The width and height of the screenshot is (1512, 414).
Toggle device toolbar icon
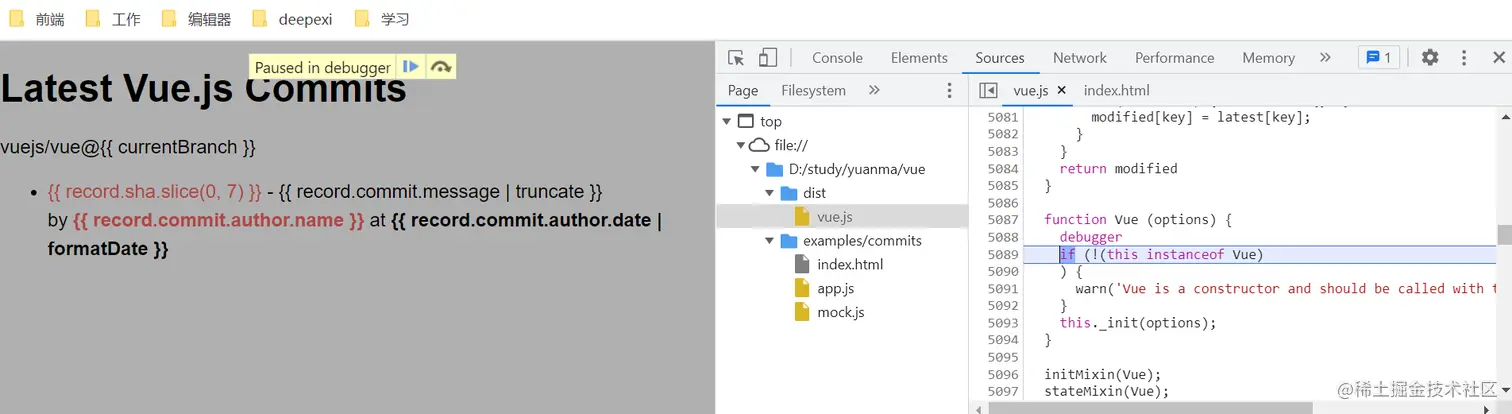[768, 58]
